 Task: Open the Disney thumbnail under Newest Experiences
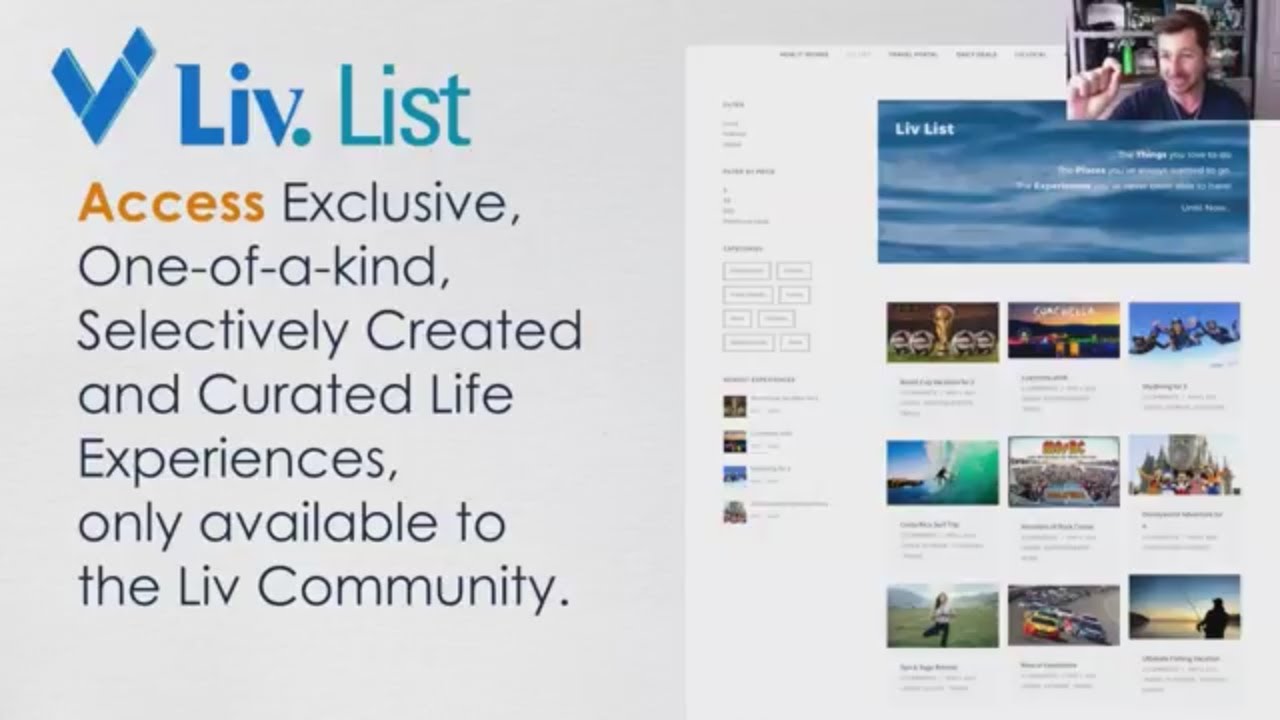pos(735,512)
